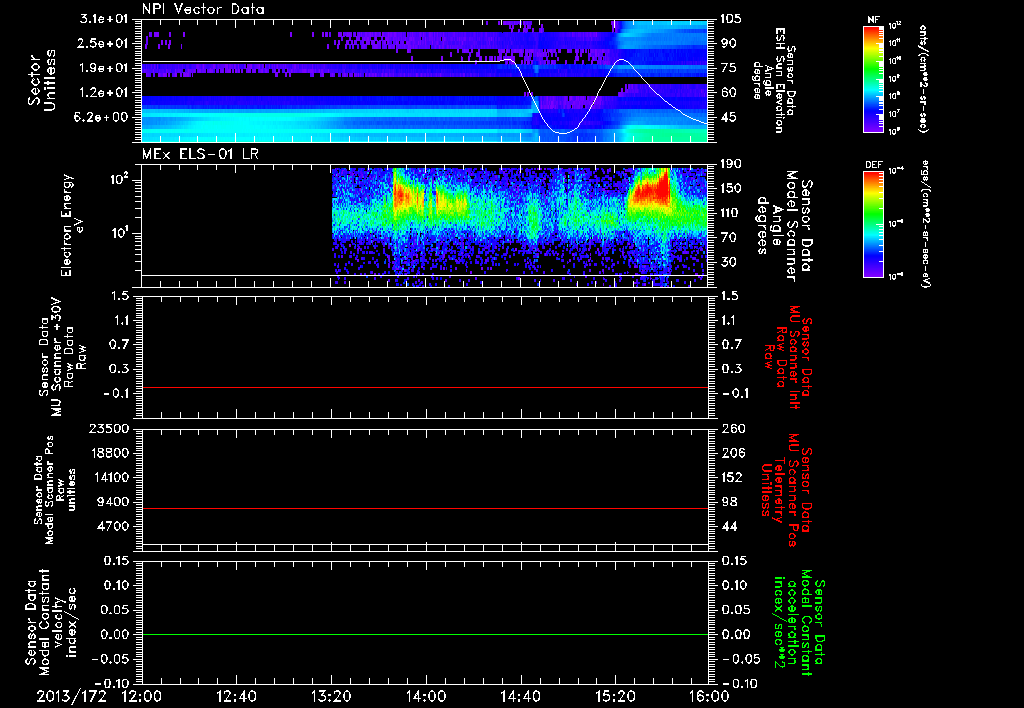
Task: Select the 'NPI Vector Data' panel title
Action: pos(204,9)
